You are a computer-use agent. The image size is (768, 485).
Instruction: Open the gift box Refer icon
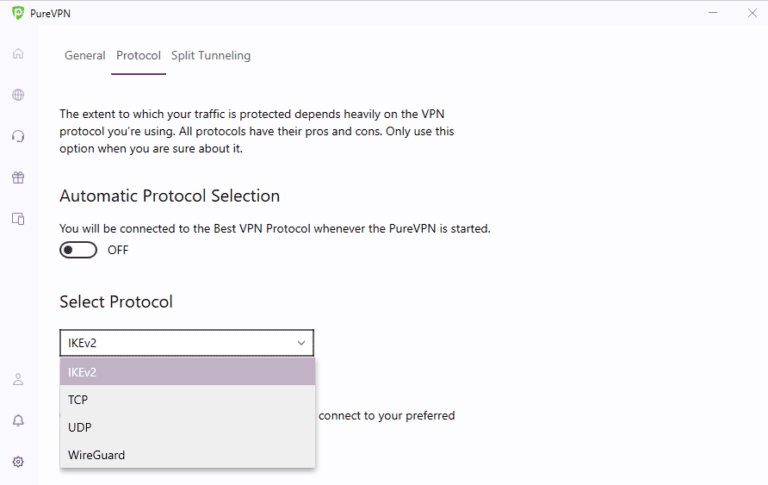click(18, 177)
